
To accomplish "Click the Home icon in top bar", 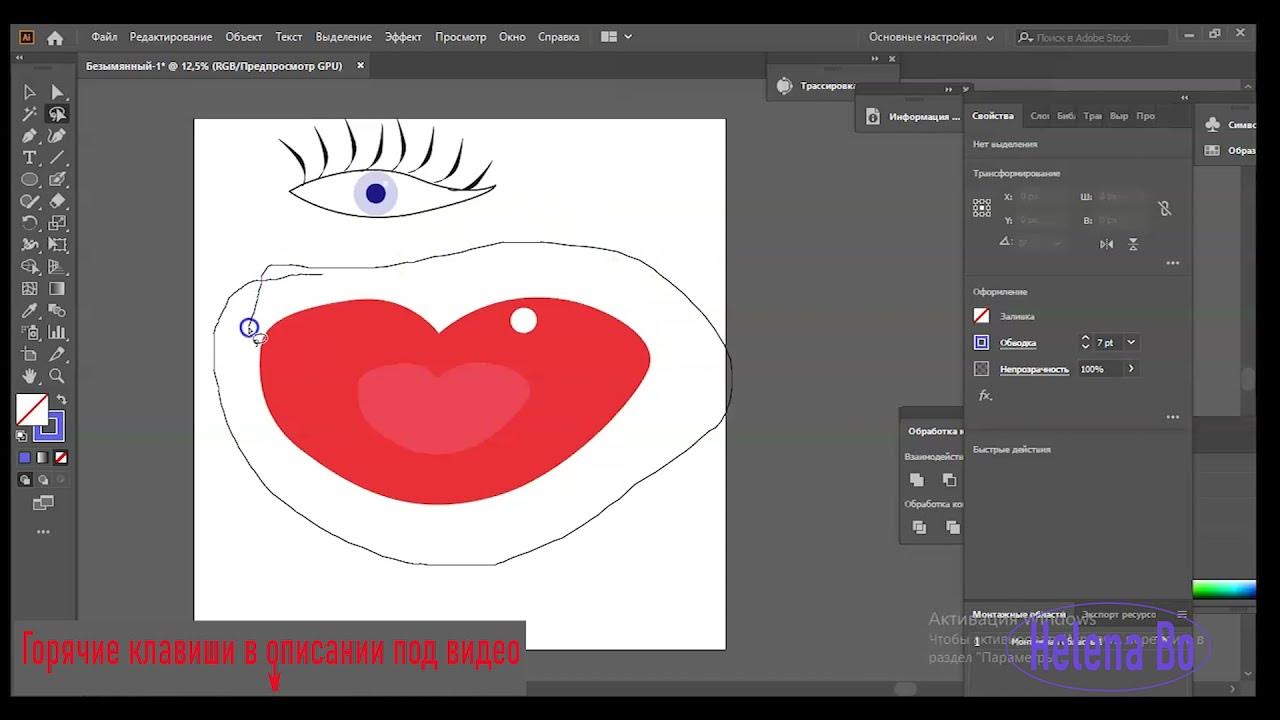I will pos(55,37).
